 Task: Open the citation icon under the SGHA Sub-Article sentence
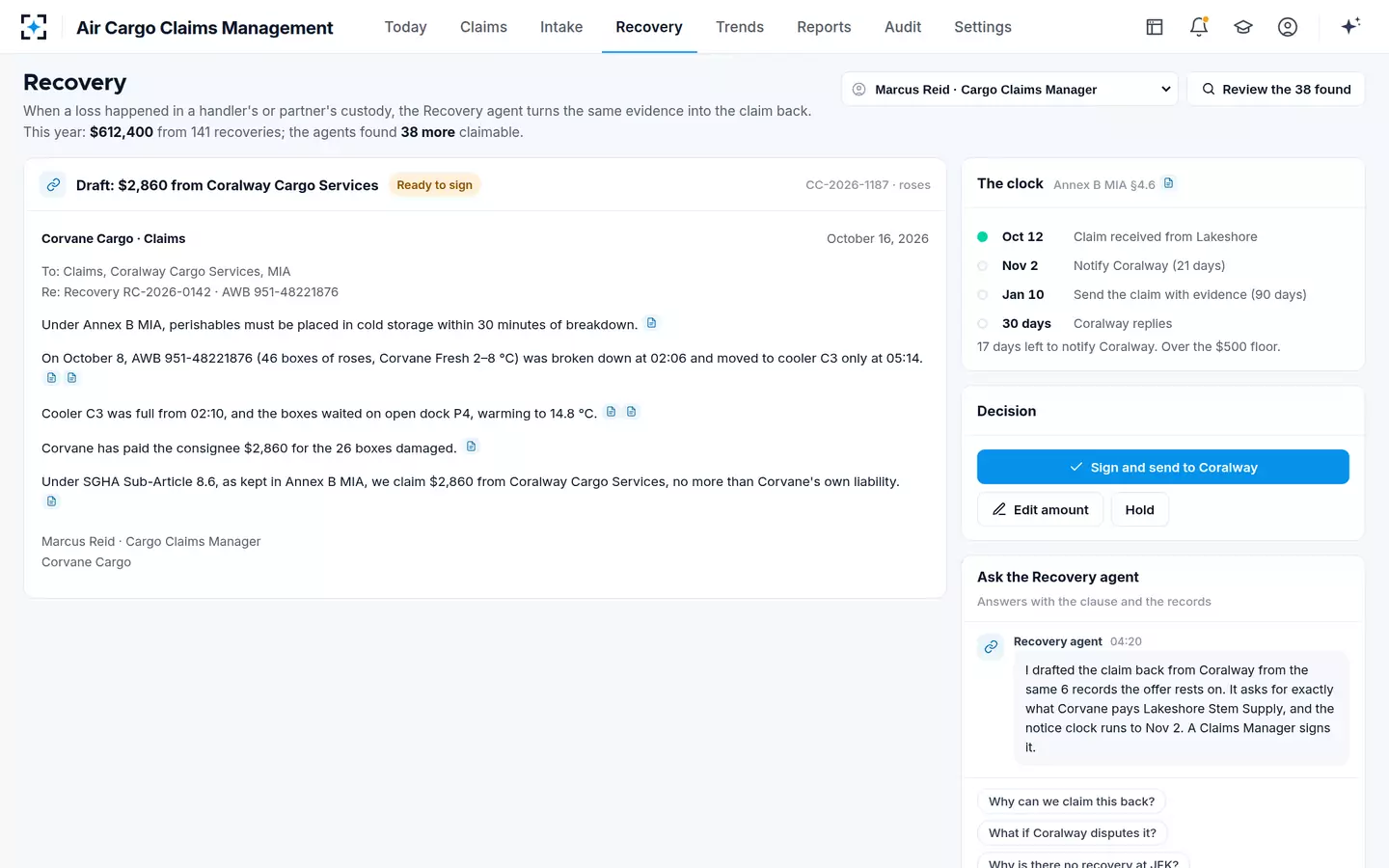click(x=52, y=502)
